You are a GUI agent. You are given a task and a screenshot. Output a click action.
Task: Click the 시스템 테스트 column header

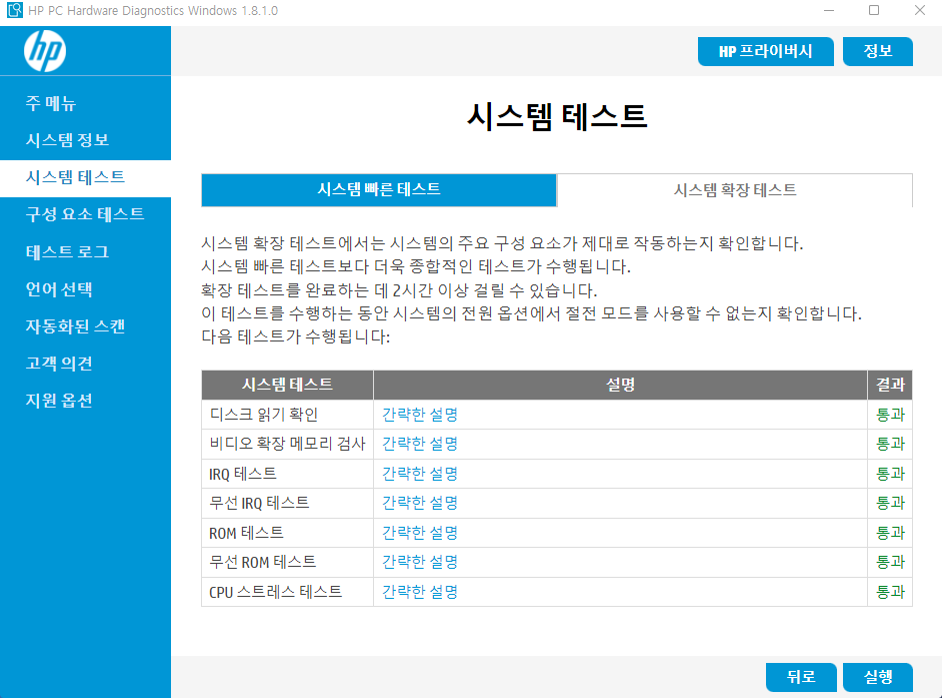coord(287,385)
